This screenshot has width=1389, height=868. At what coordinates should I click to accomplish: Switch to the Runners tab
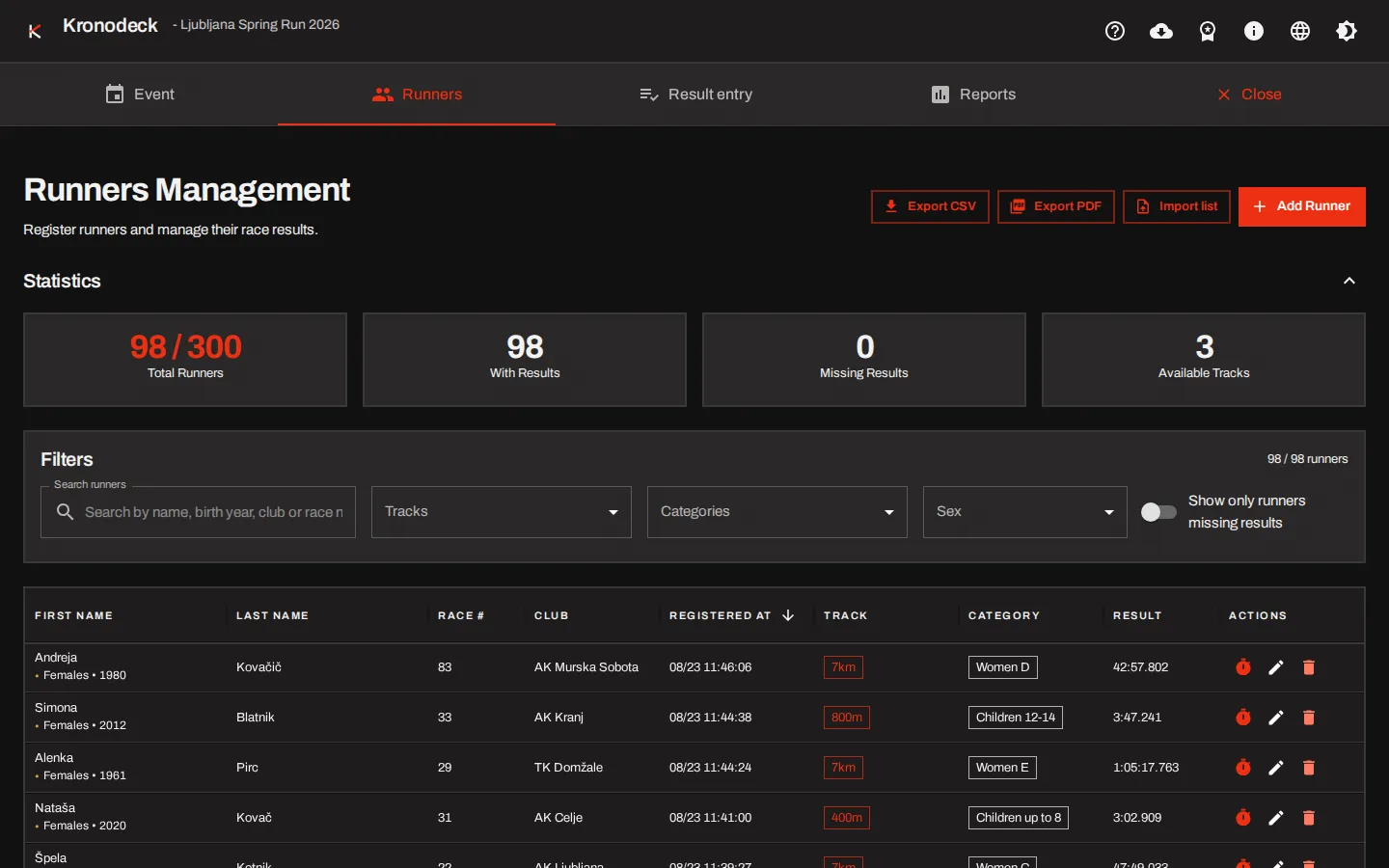(x=417, y=95)
